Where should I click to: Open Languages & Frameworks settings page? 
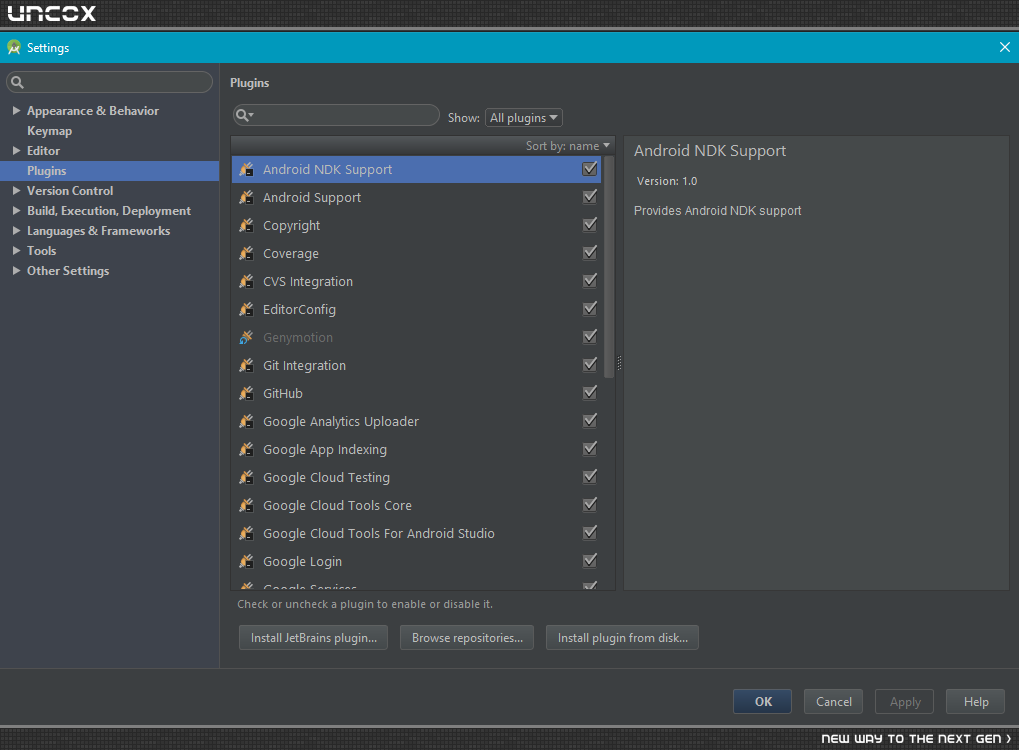pos(98,231)
